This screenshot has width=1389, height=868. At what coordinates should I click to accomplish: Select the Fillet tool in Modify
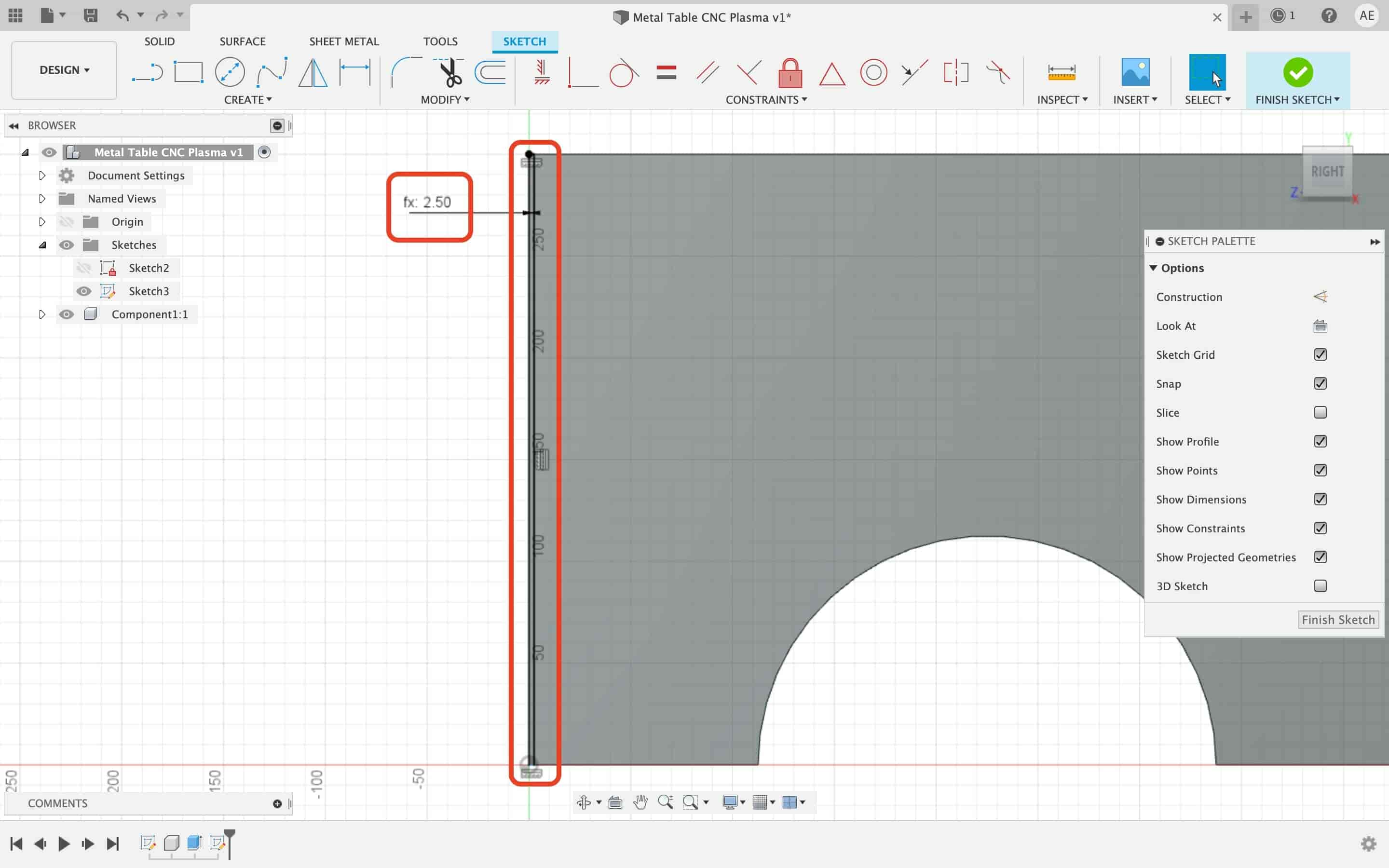click(407, 72)
